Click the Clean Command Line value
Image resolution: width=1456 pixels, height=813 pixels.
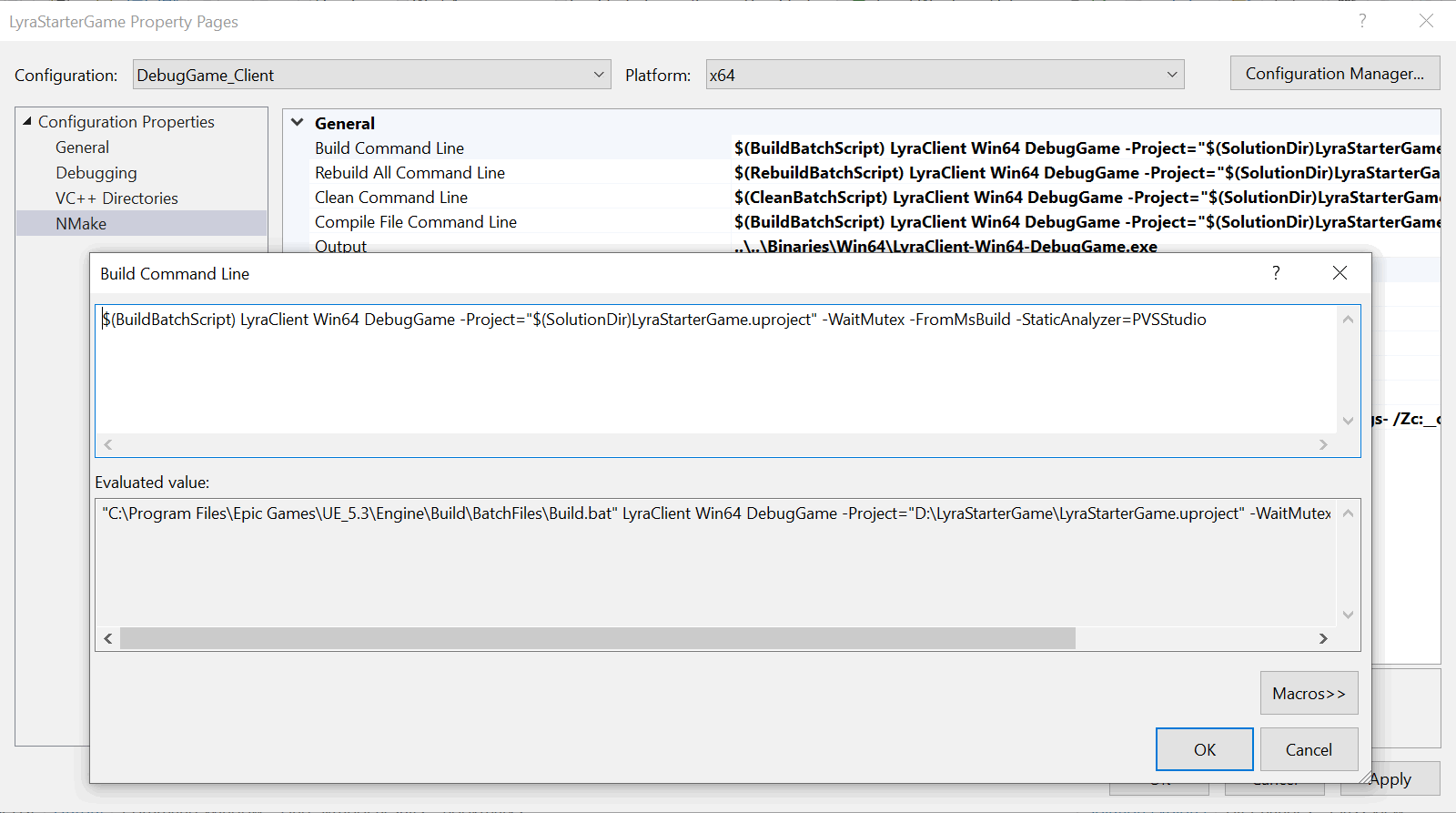tap(1087, 198)
